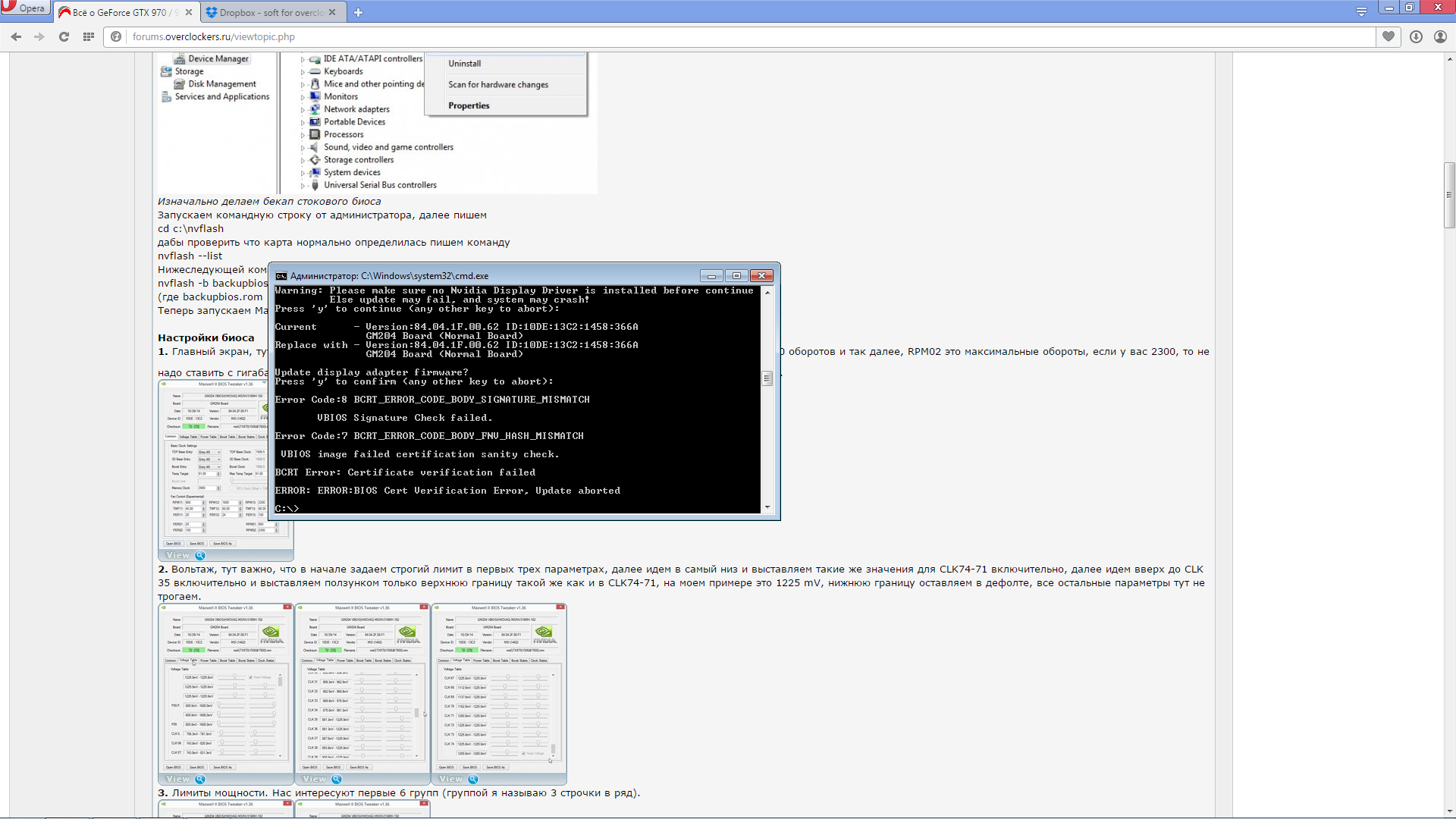Click the browser back arrow
The image size is (1456, 819).
[x=16, y=36]
